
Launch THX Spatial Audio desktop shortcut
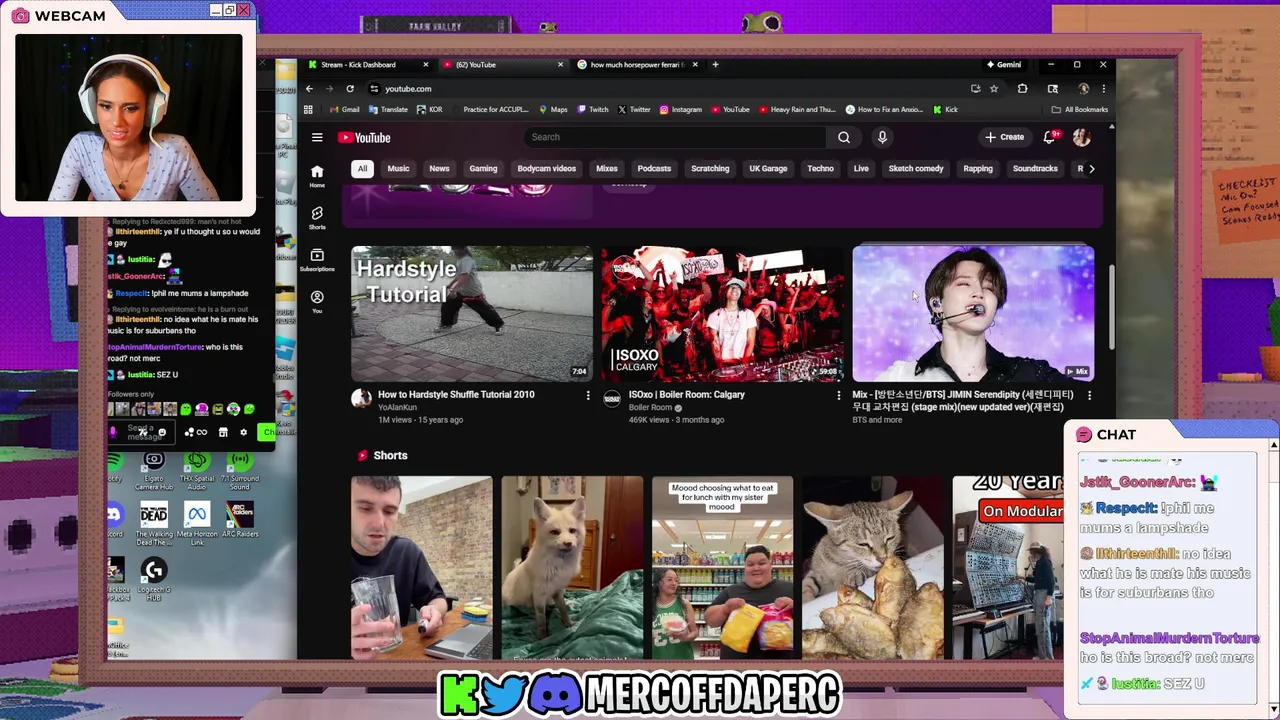click(x=197, y=470)
